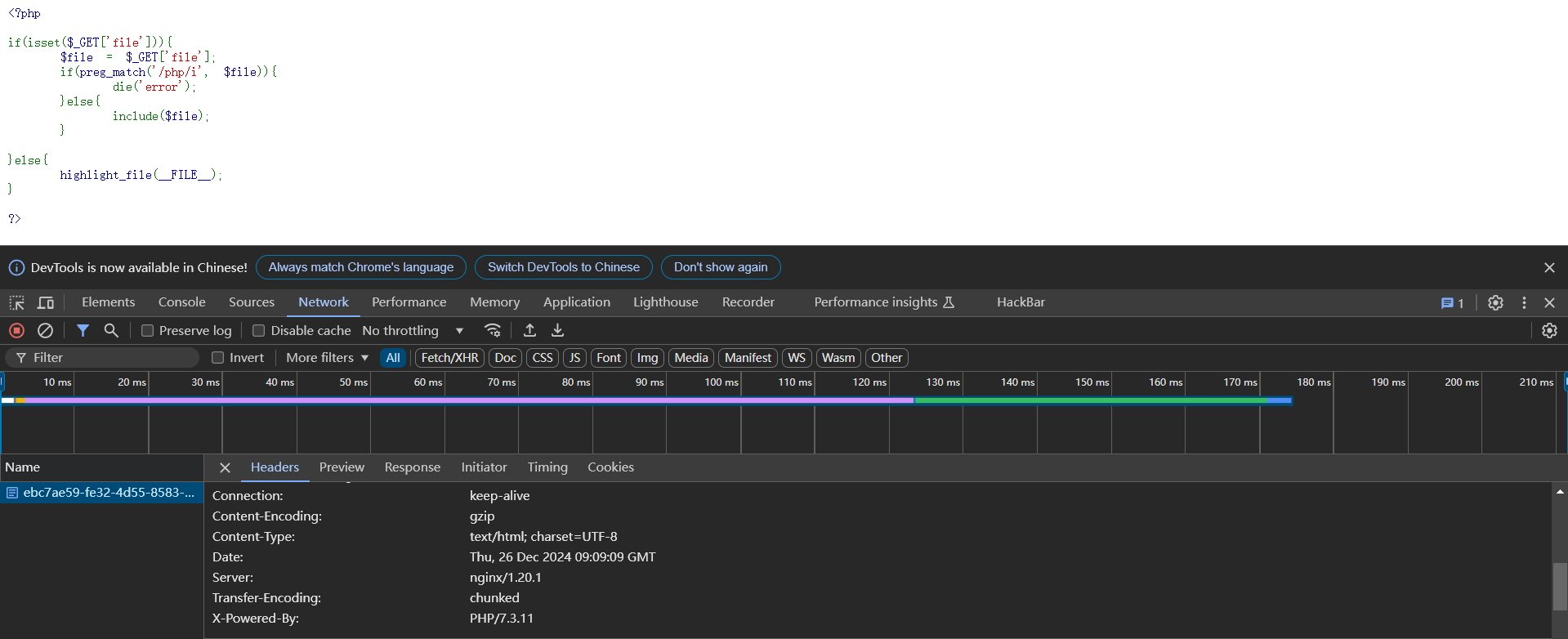Click Switch DevTools to Chinese button
Viewport: 1568px width, 639px height.
pos(563,267)
